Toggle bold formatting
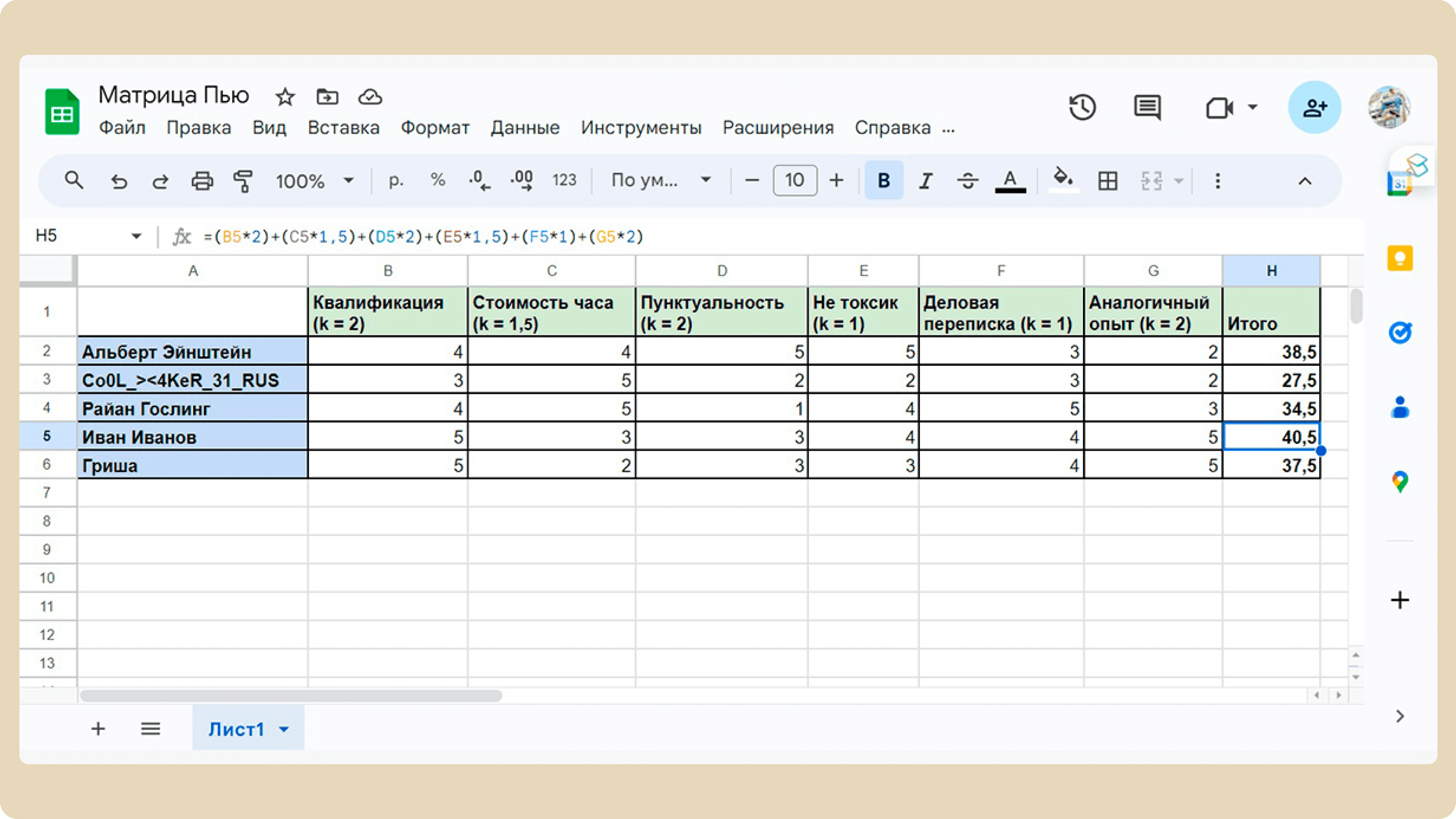The width and height of the screenshot is (1456, 819). pos(884,180)
